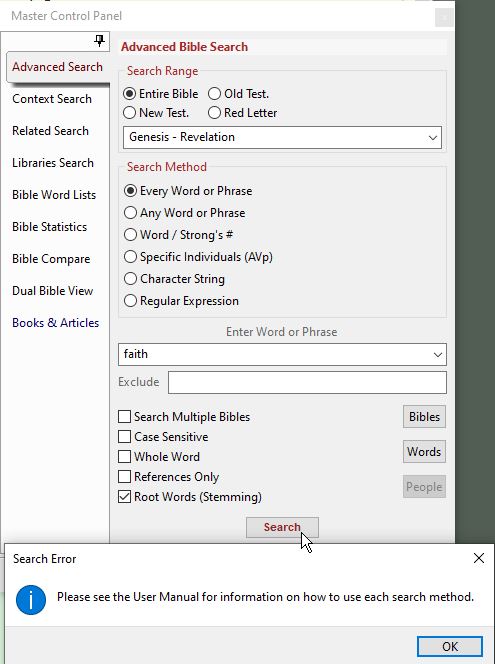Viewport: 495px width, 664px height.
Task: Switch to Context Search tab
Action: point(52,99)
